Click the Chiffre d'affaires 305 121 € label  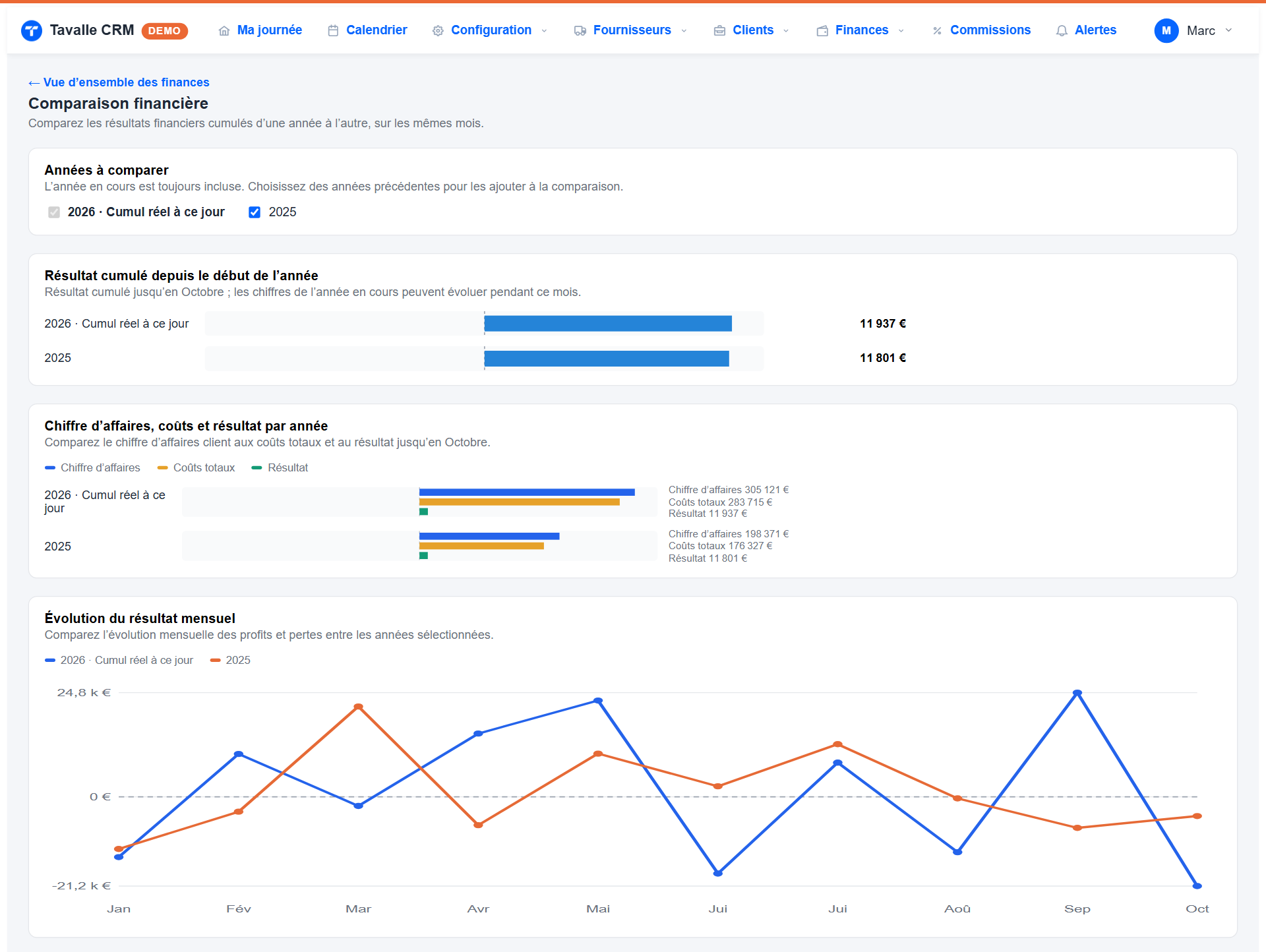point(729,490)
